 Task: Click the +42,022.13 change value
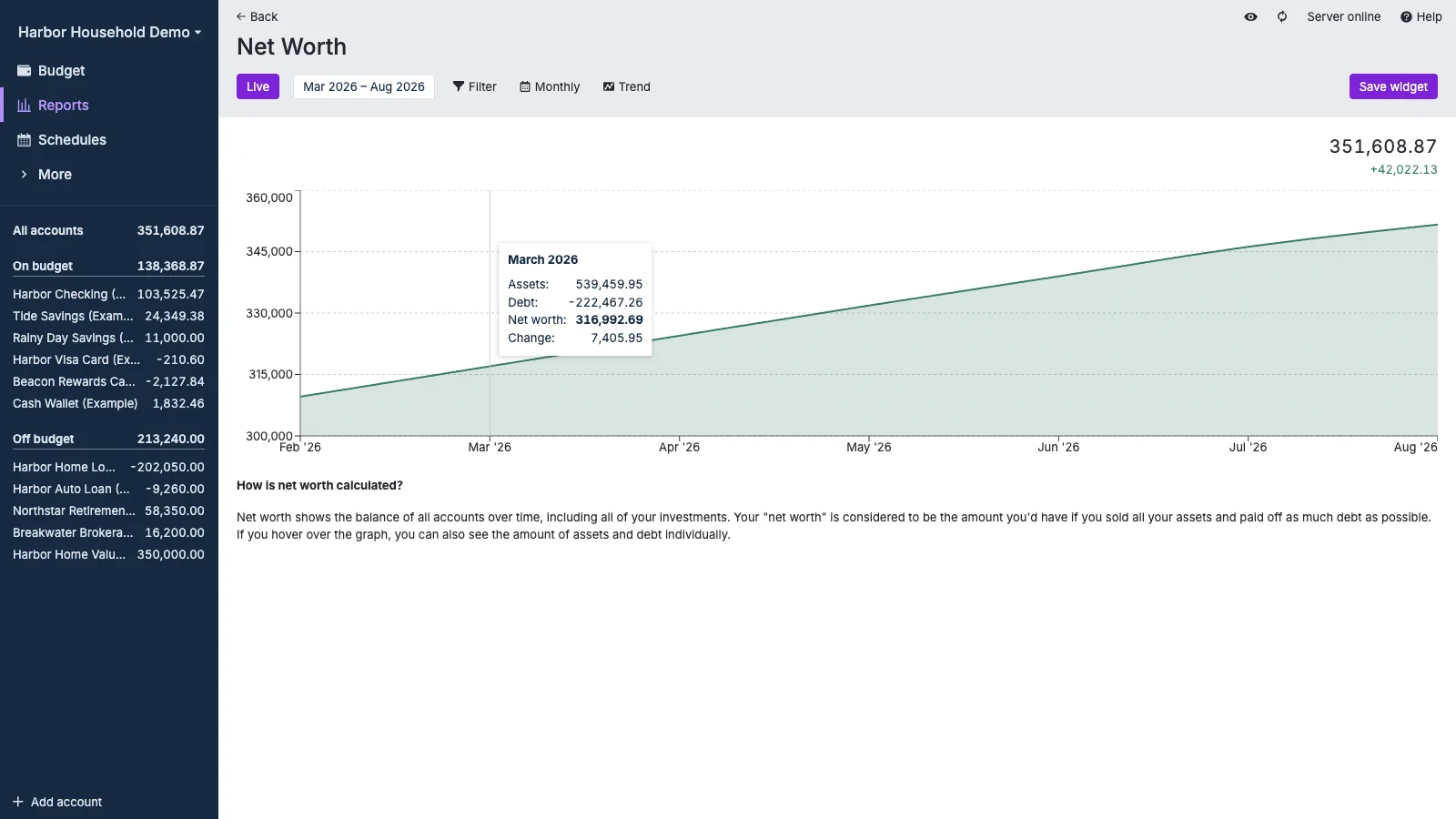coord(1403,170)
